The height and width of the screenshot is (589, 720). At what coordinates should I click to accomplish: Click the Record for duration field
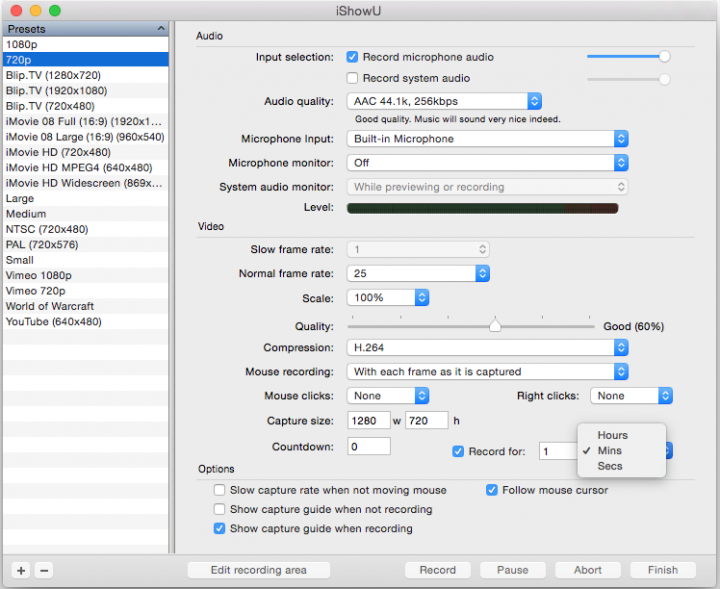pyautogui.click(x=558, y=451)
